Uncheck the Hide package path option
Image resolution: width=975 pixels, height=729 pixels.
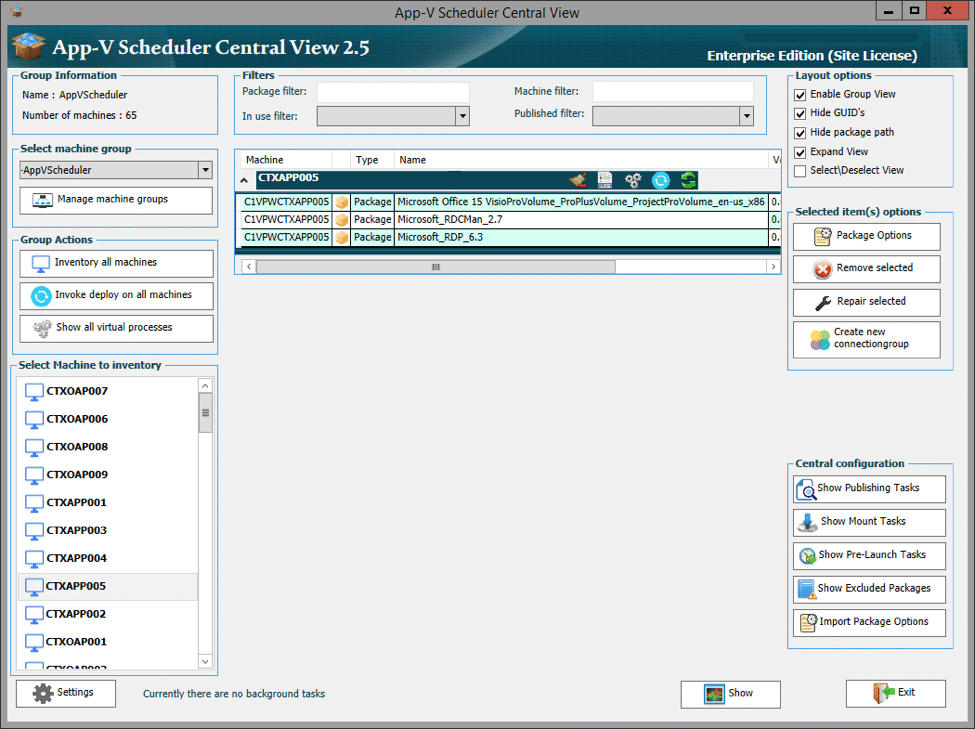tap(800, 133)
